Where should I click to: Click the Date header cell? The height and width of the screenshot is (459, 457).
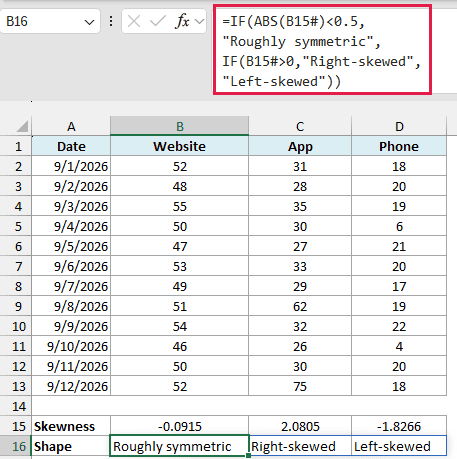tap(71, 146)
